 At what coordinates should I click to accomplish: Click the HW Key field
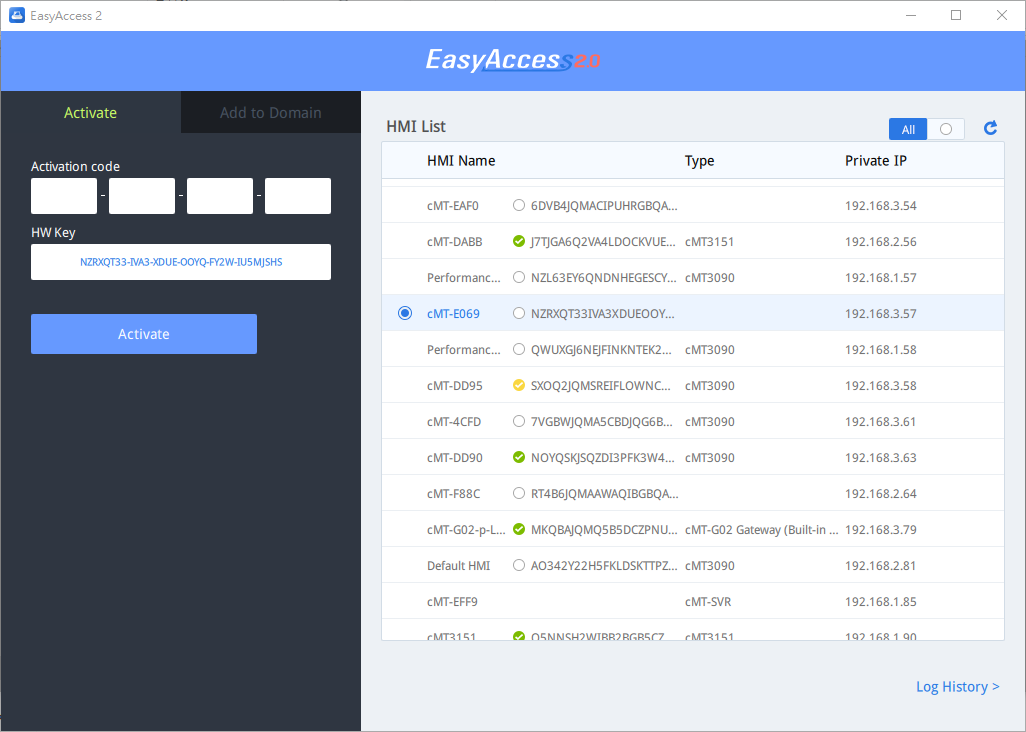coord(181,262)
